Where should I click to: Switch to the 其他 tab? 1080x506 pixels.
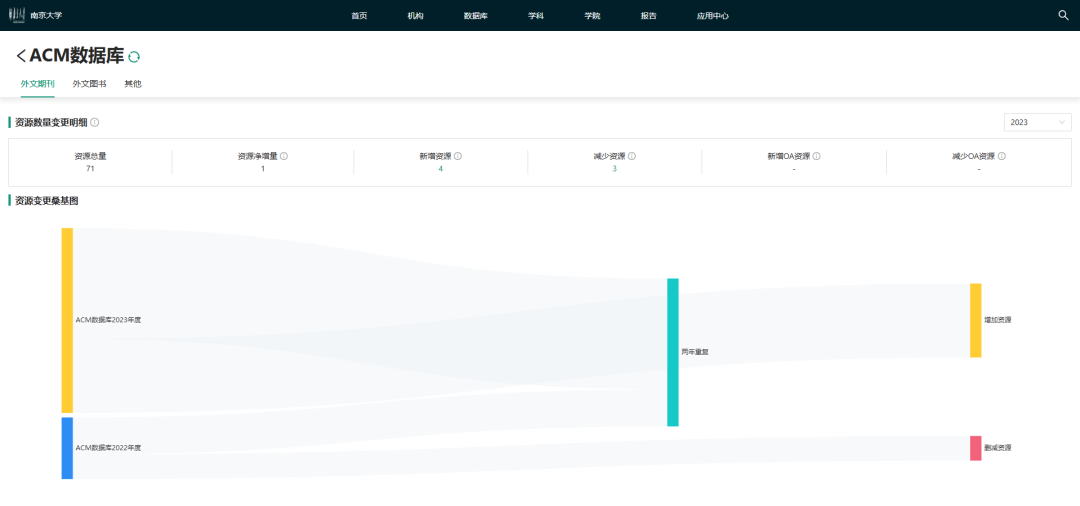pos(133,84)
